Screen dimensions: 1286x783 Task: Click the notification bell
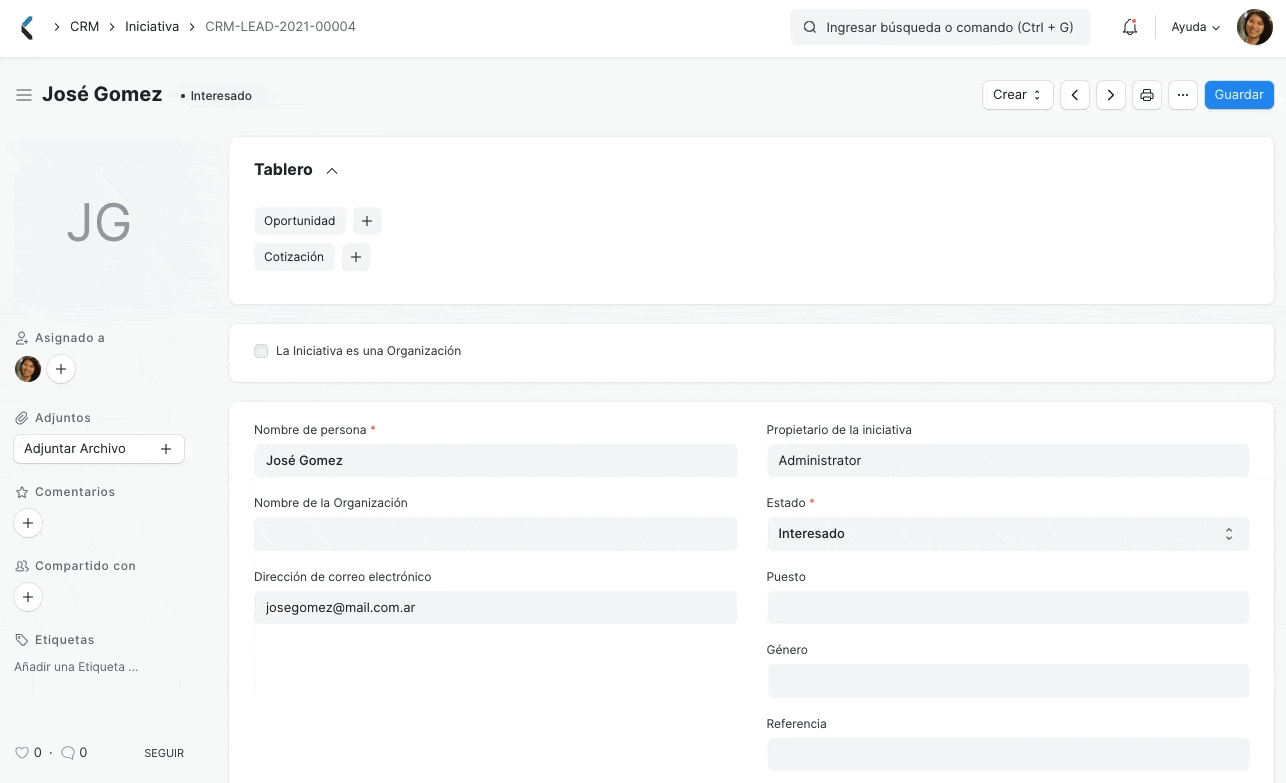1130,27
